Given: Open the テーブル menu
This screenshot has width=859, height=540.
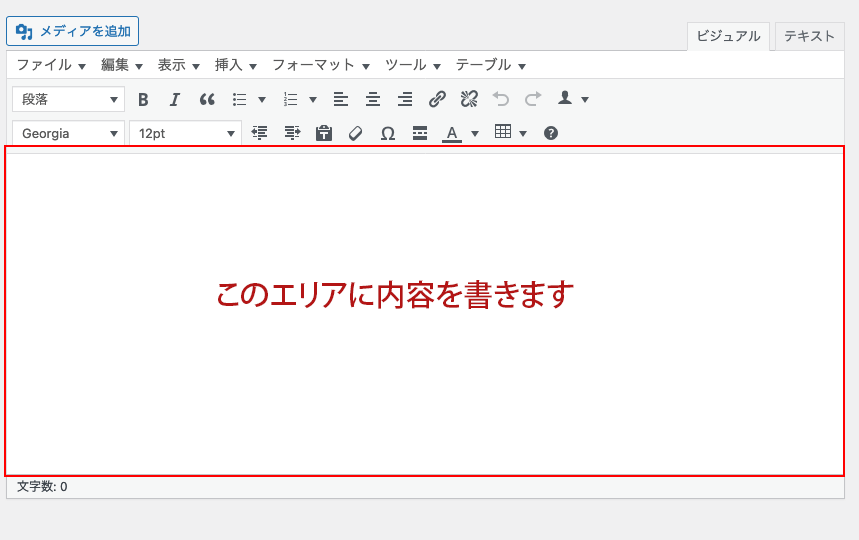Looking at the screenshot, I should (x=491, y=65).
